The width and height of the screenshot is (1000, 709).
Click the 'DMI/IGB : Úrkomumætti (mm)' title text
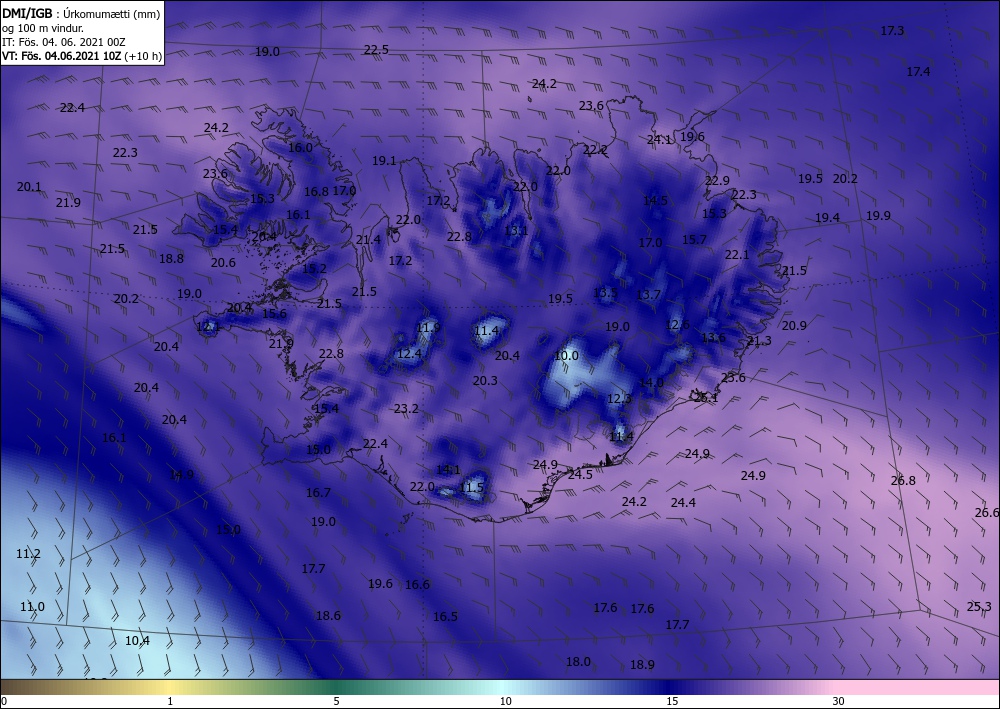81,13
